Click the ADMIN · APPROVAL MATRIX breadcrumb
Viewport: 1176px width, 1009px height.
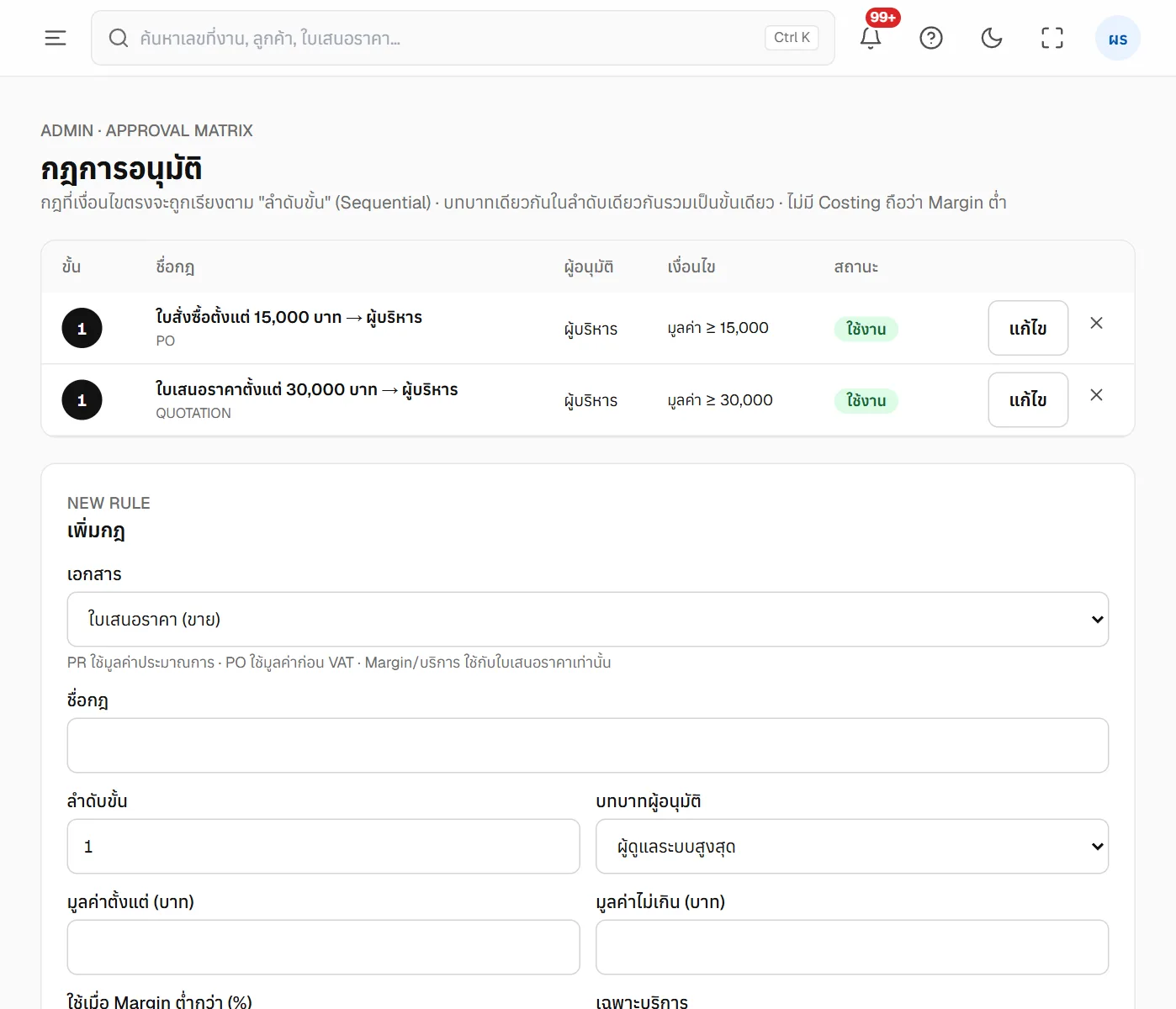(x=146, y=130)
